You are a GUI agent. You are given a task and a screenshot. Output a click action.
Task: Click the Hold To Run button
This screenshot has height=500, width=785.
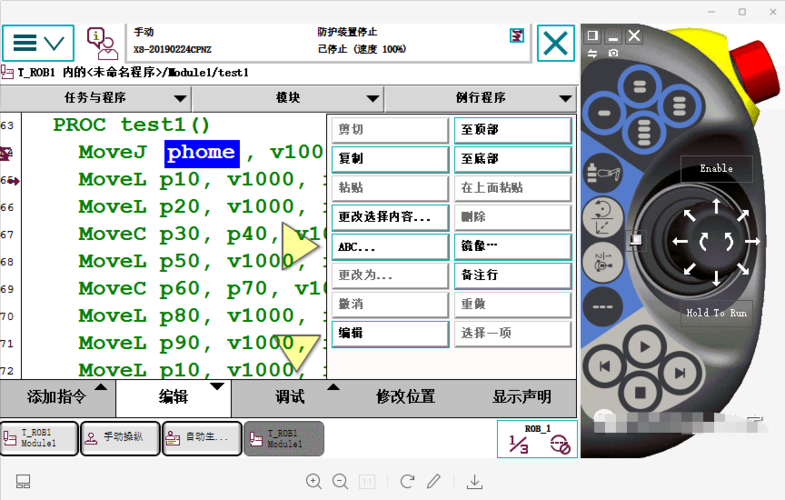click(x=716, y=313)
